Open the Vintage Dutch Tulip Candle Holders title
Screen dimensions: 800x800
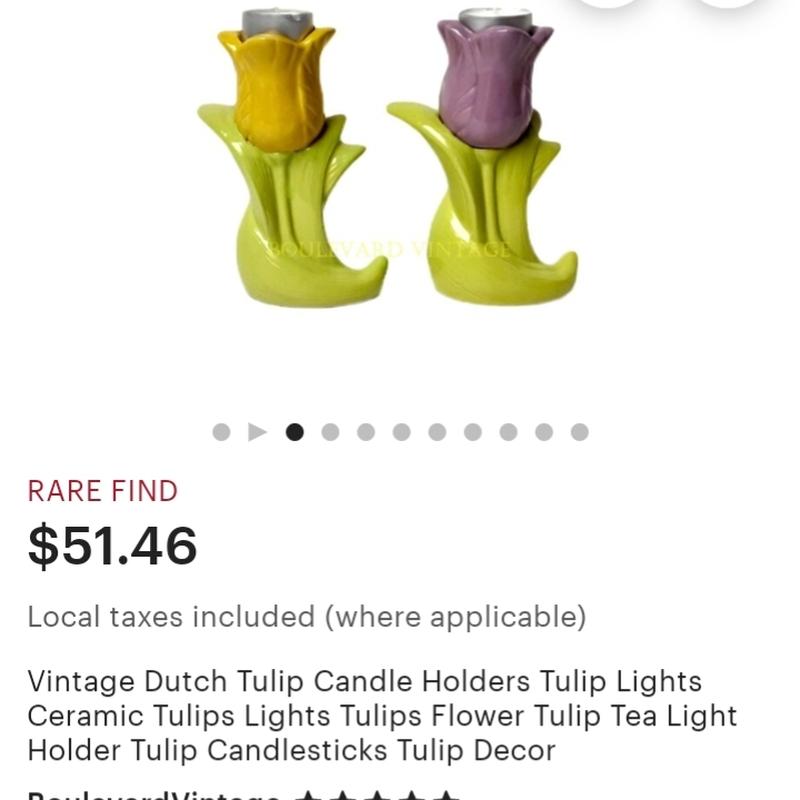pos(382,715)
